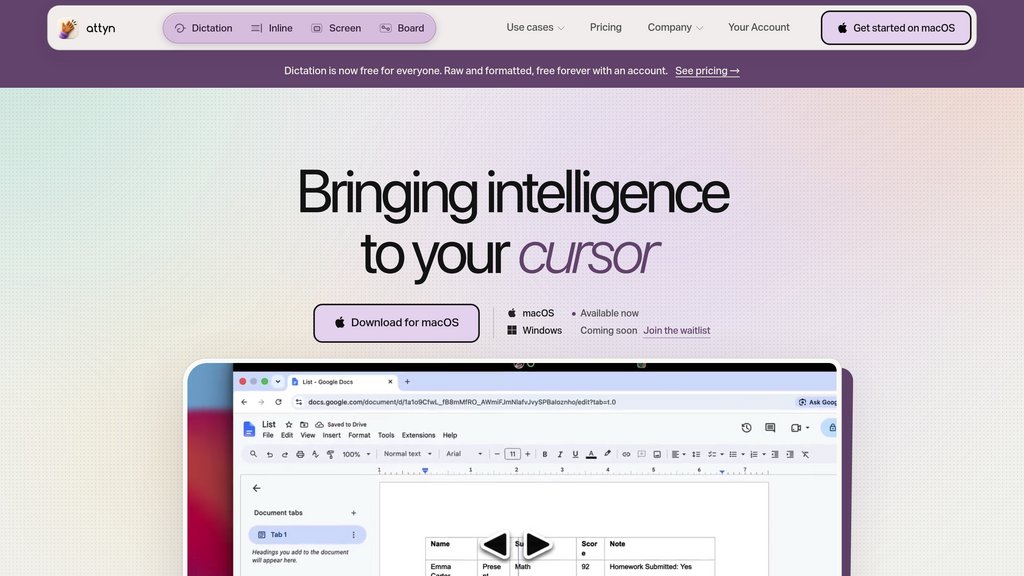Click the move-to-folder icon beside List

point(304,424)
